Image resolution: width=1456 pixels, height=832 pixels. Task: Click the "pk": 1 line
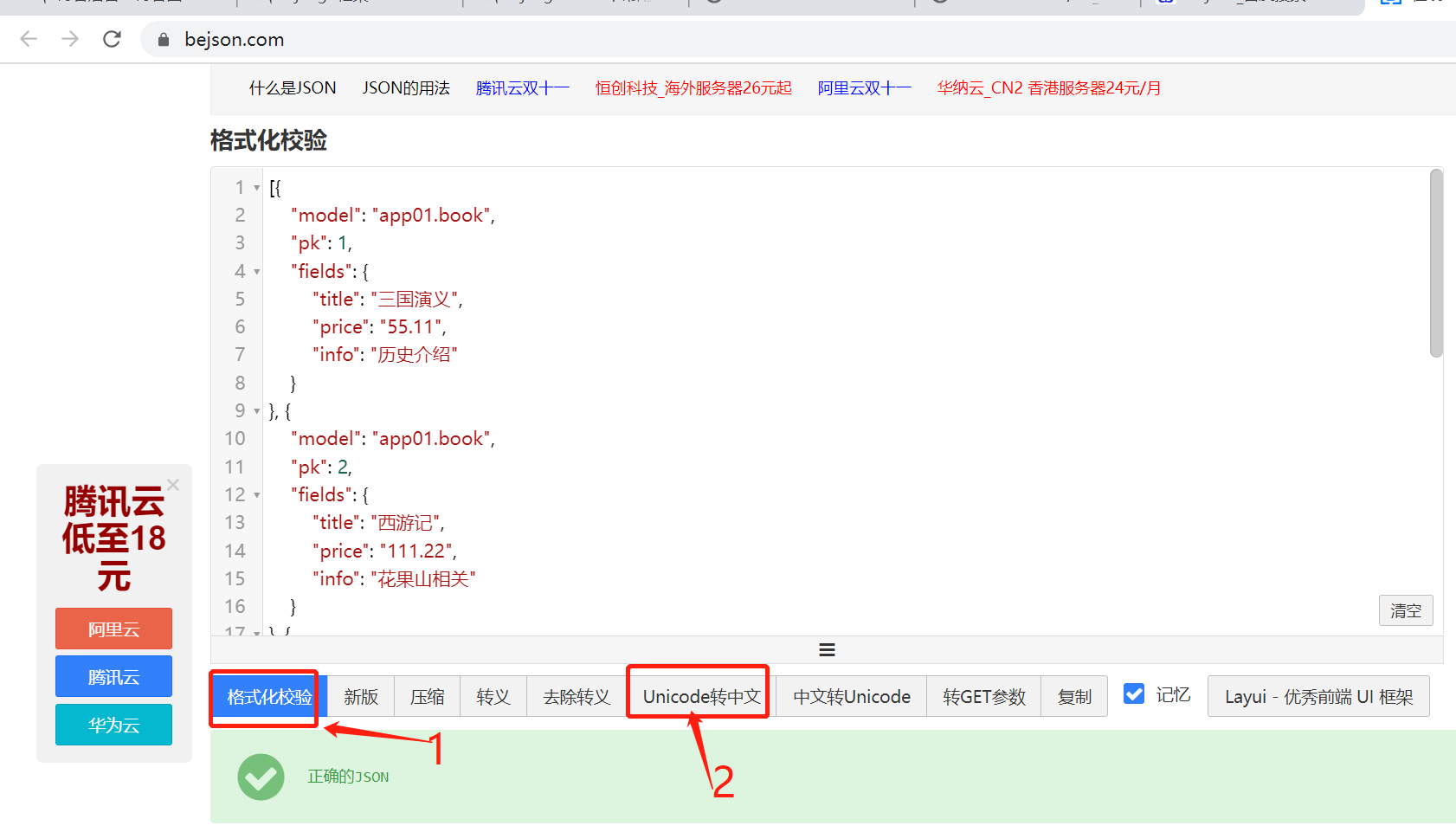click(x=321, y=243)
